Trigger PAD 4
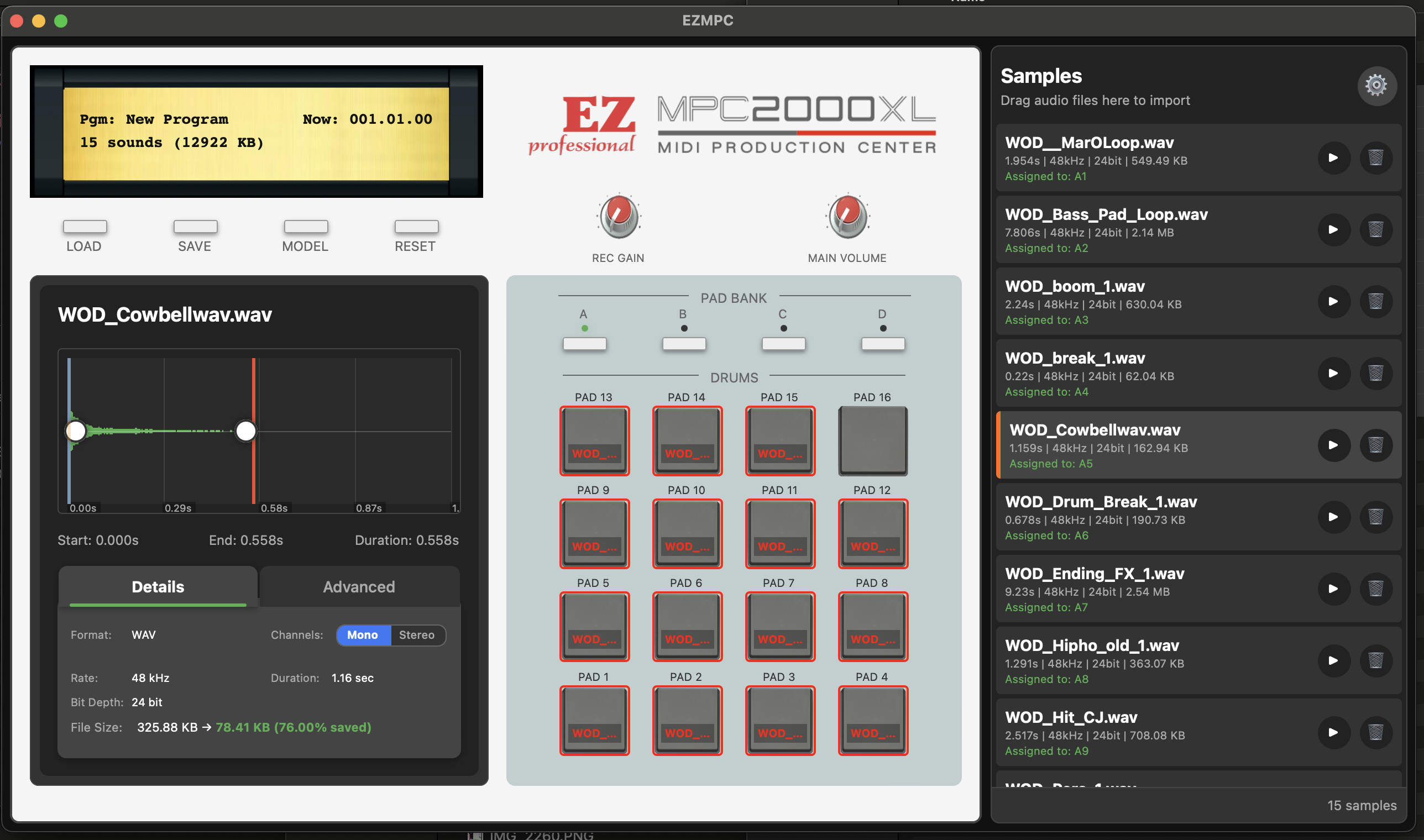 click(873, 721)
